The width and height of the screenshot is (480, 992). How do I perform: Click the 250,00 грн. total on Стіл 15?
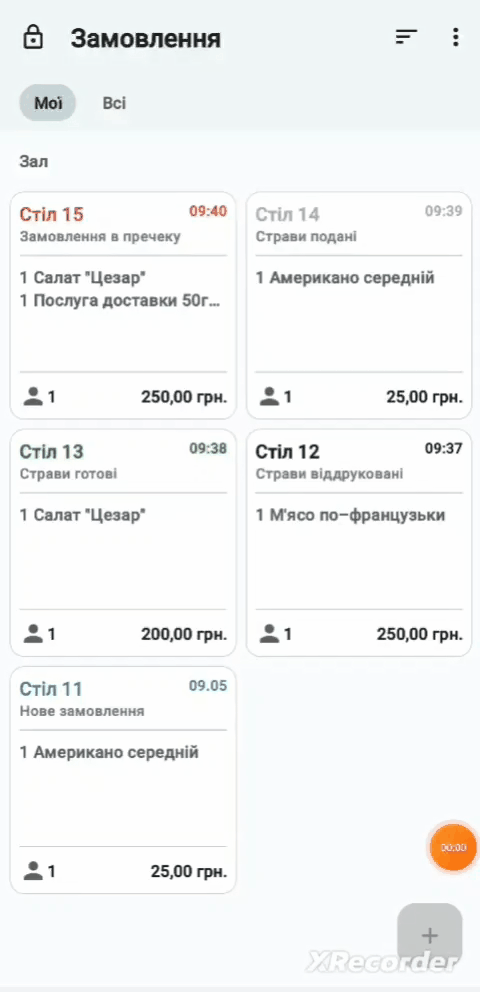click(x=184, y=397)
